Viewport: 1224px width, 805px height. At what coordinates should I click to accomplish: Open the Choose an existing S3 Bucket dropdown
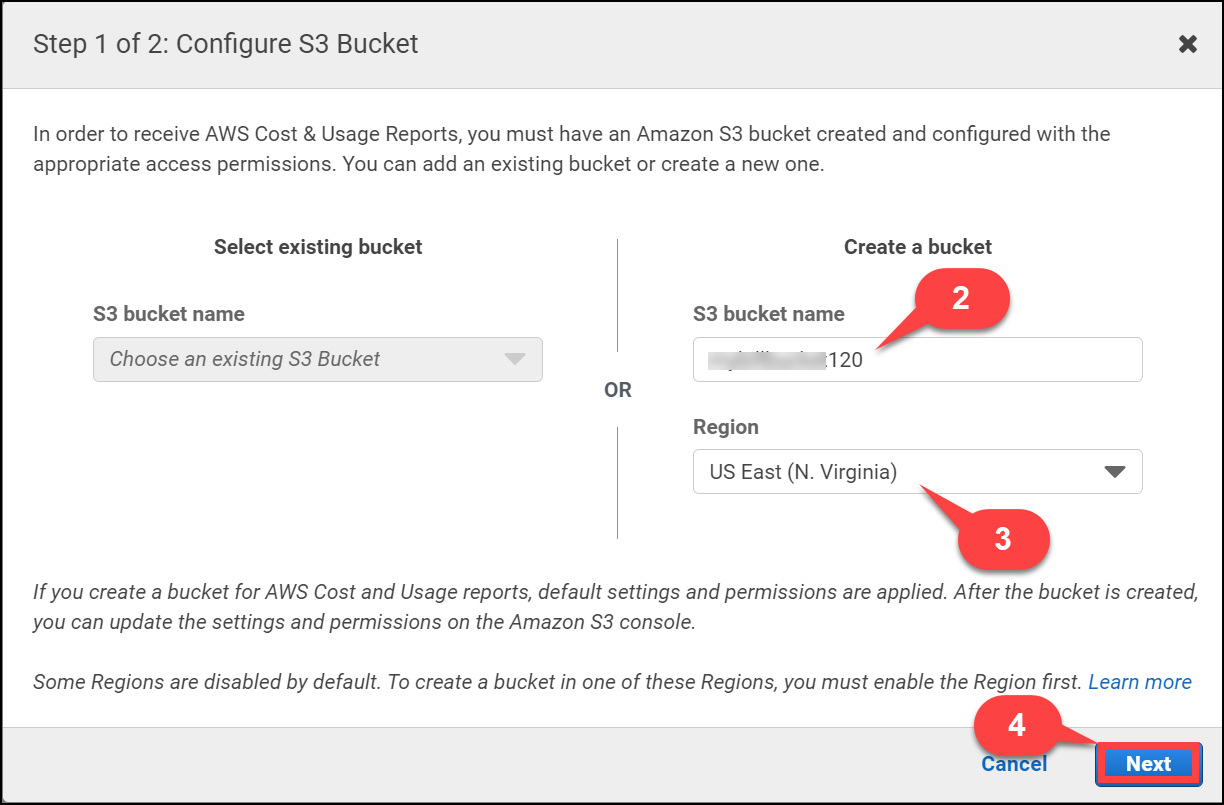tap(318, 359)
